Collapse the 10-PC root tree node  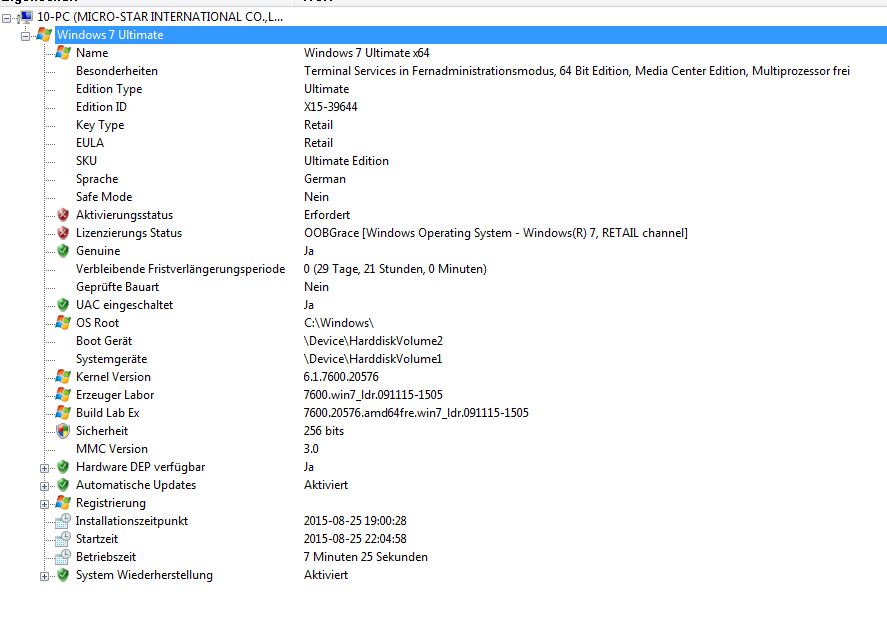(x=6, y=19)
